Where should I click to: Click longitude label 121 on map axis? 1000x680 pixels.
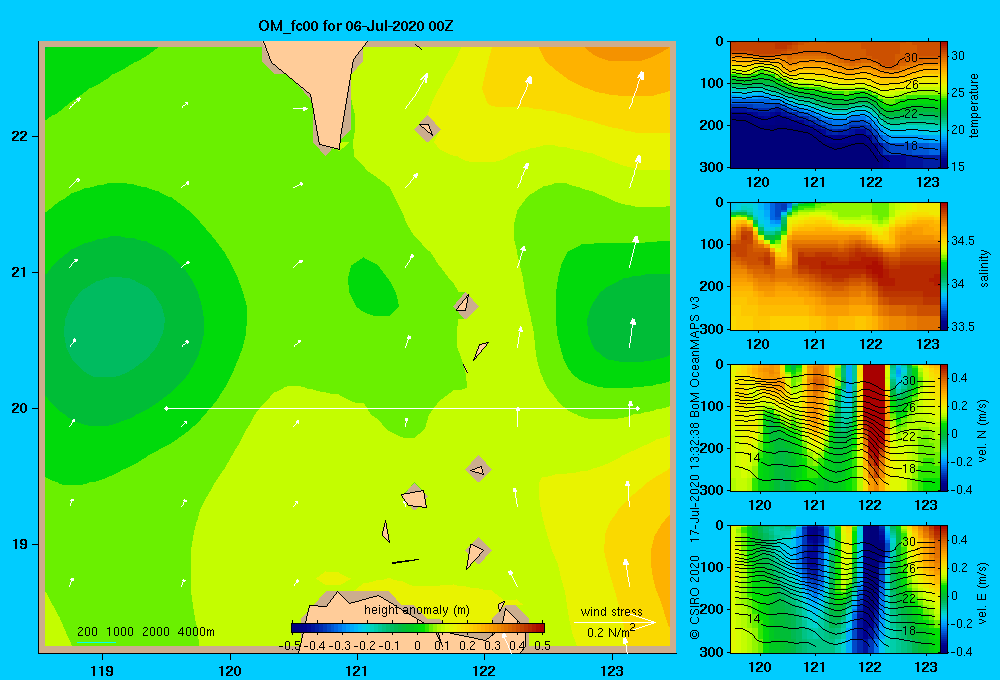pos(357,670)
